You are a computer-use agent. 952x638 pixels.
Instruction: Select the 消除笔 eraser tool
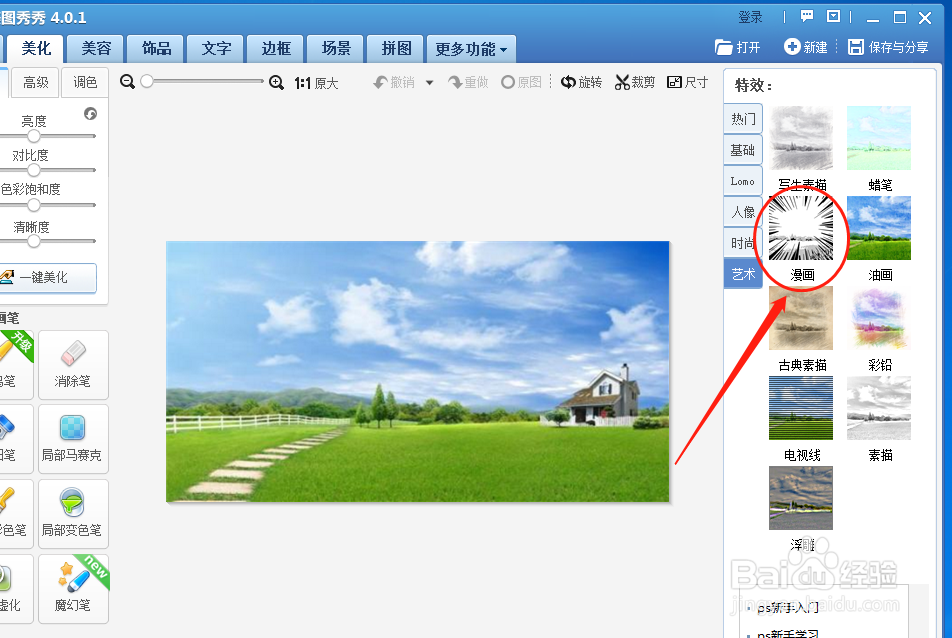pyautogui.click(x=73, y=365)
